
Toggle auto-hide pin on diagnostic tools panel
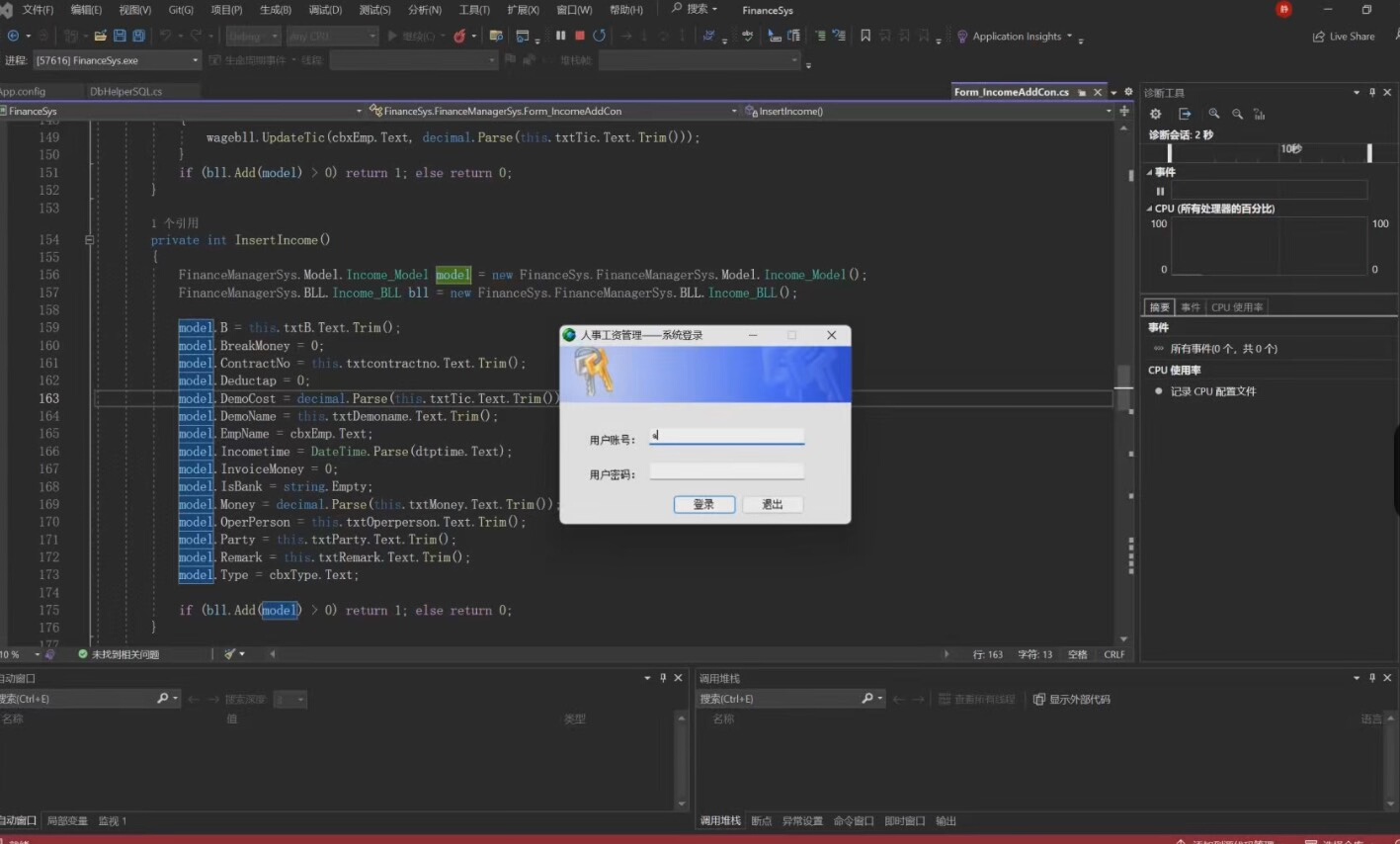[x=1372, y=92]
